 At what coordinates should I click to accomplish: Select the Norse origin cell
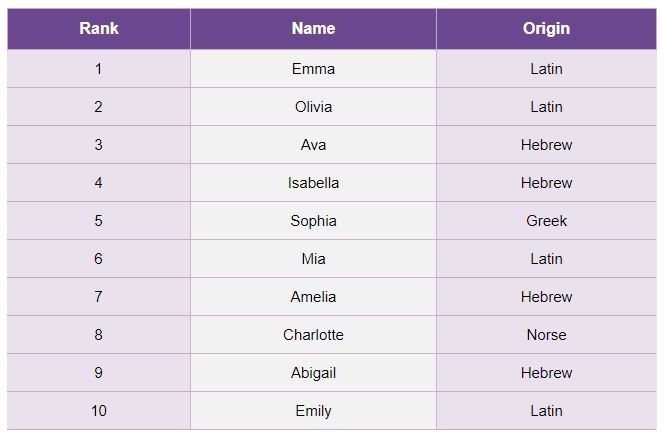(546, 335)
